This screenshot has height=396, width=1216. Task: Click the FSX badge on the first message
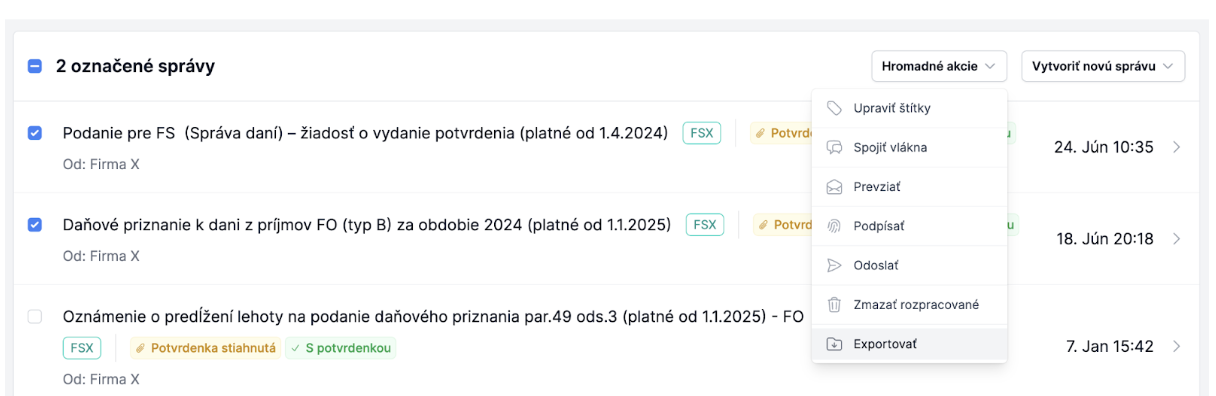(x=702, y=133)
